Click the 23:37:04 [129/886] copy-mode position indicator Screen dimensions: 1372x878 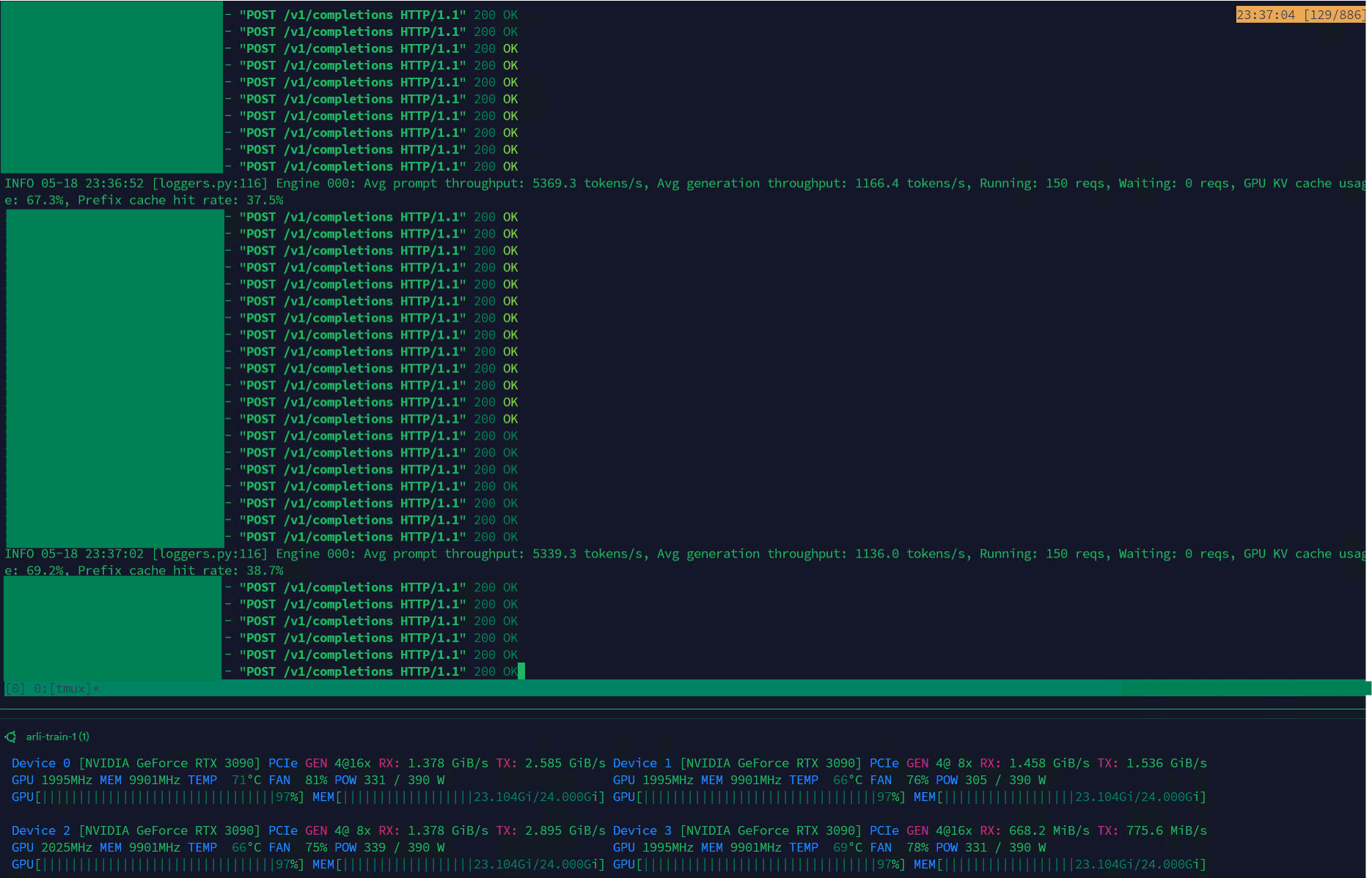click(x=1300, y=15)
